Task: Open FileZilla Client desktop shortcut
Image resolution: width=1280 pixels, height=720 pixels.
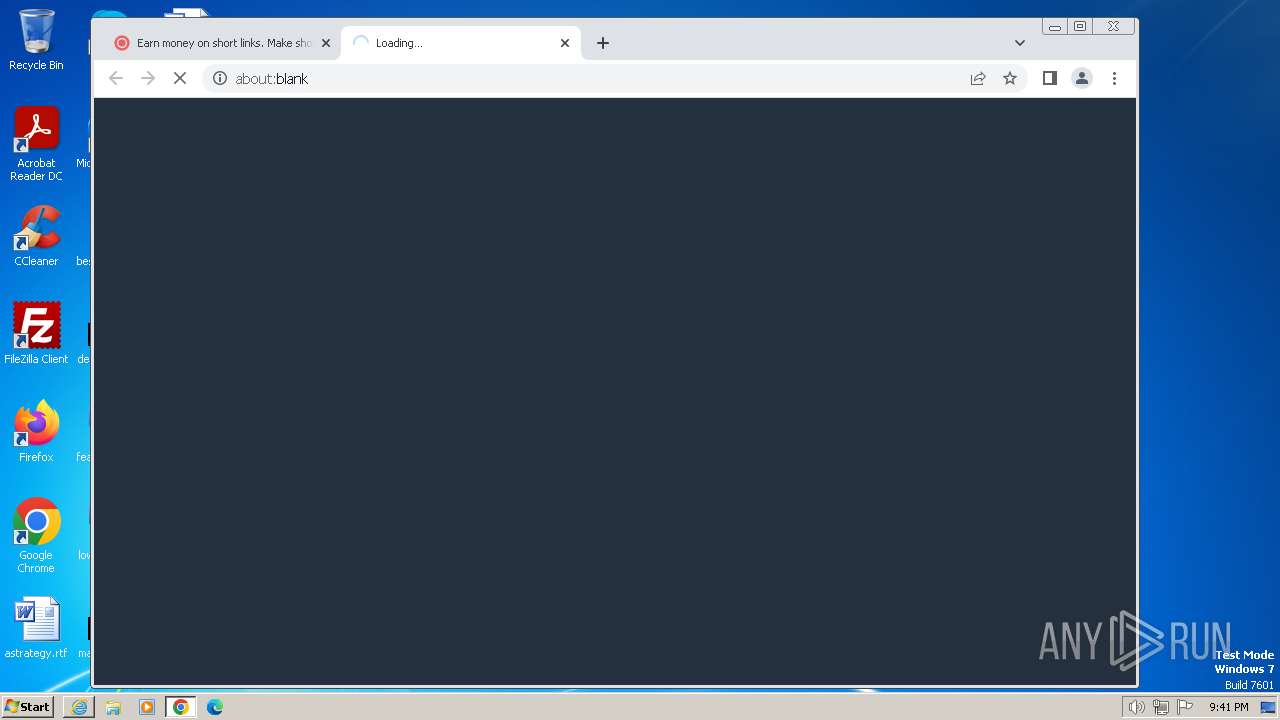Action: (36, 333)
